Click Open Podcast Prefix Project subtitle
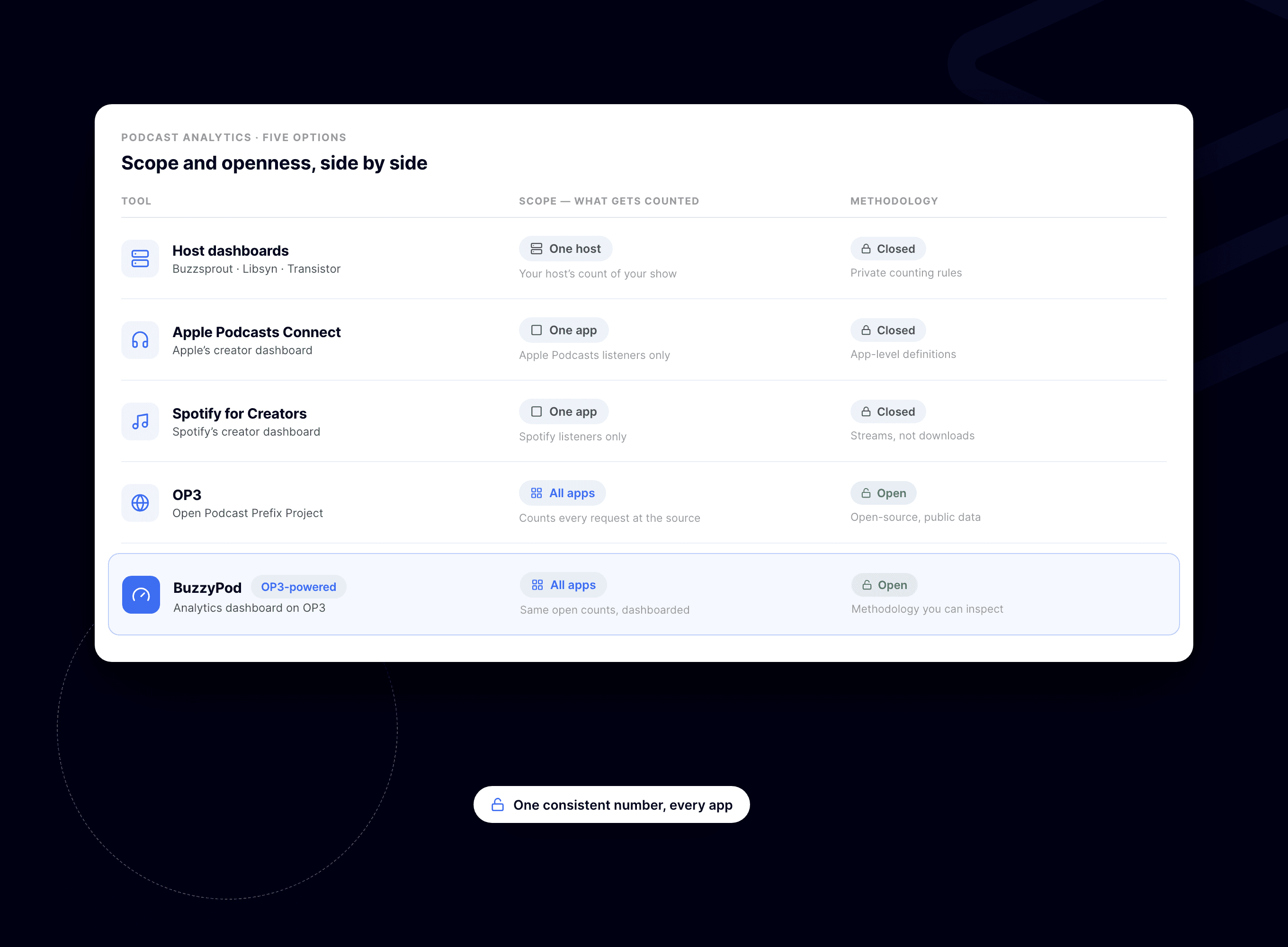 pos(248,513)
